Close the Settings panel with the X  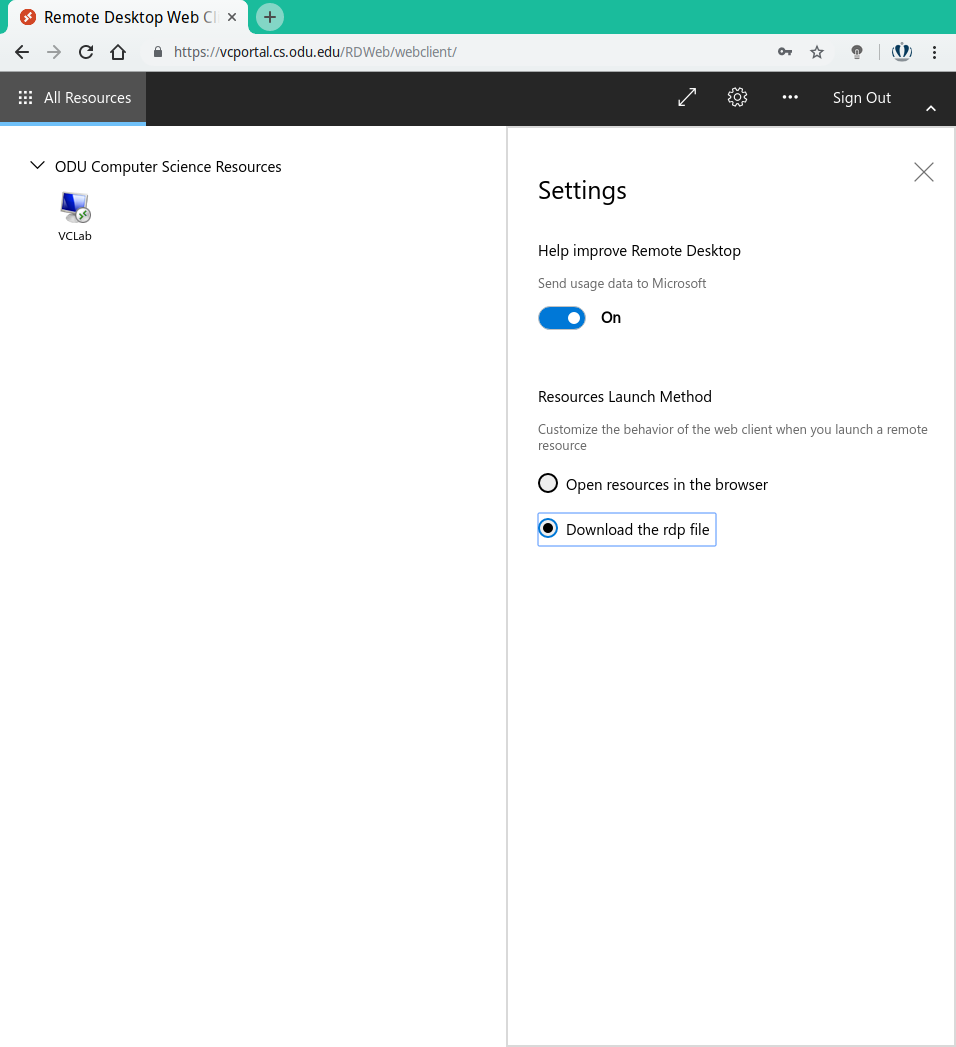point(923,172)
